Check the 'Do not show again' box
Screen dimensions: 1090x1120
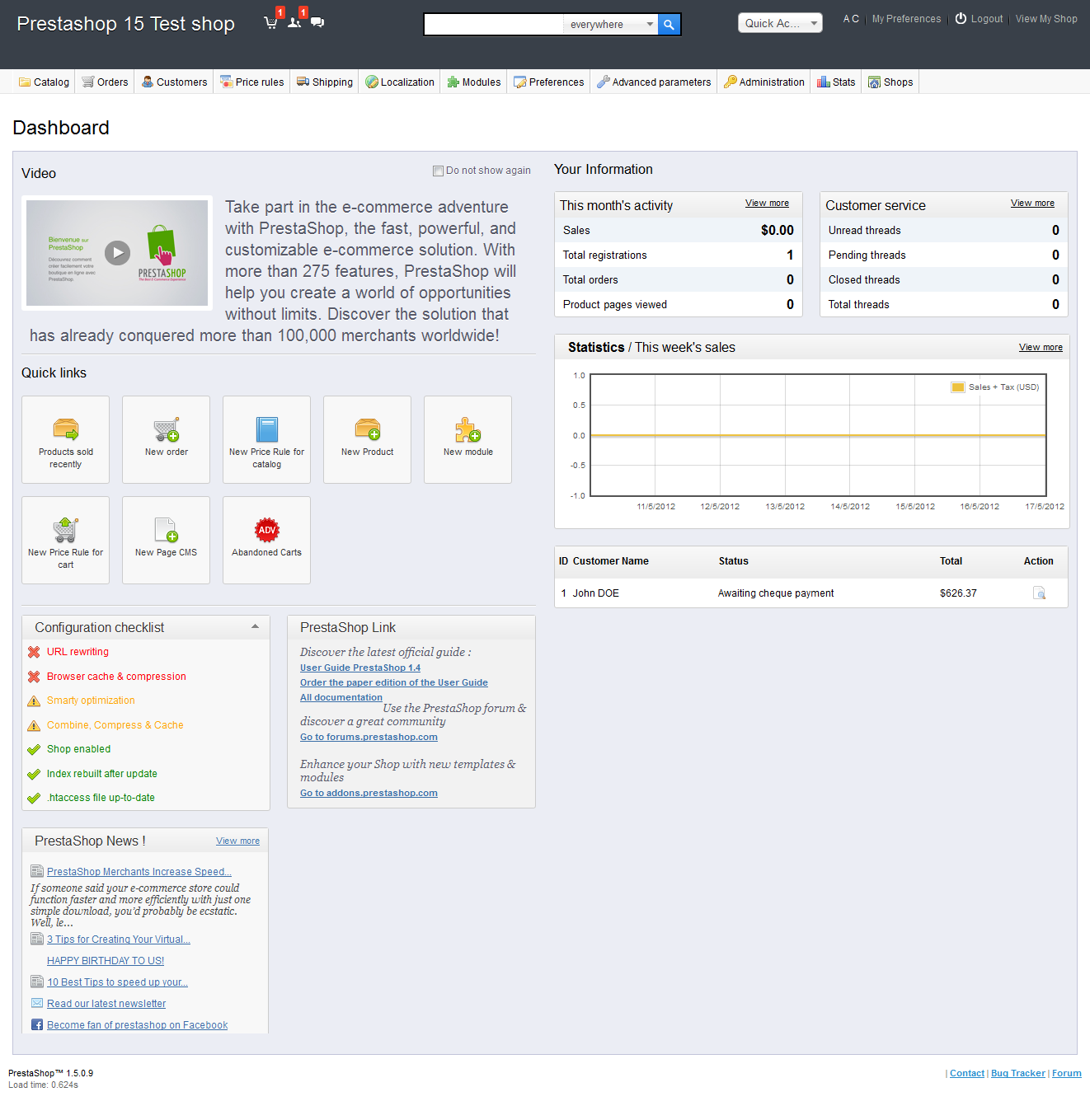point(439,171)
